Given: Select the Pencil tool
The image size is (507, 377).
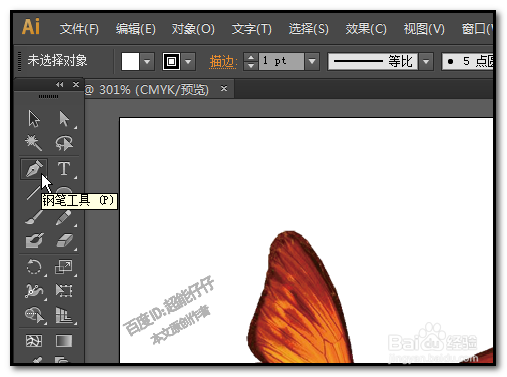Looking at the screenshot, I should tap(64, 217).
